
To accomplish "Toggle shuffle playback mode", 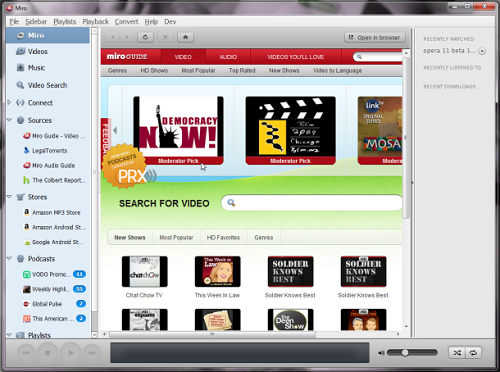I will [457, 353].
